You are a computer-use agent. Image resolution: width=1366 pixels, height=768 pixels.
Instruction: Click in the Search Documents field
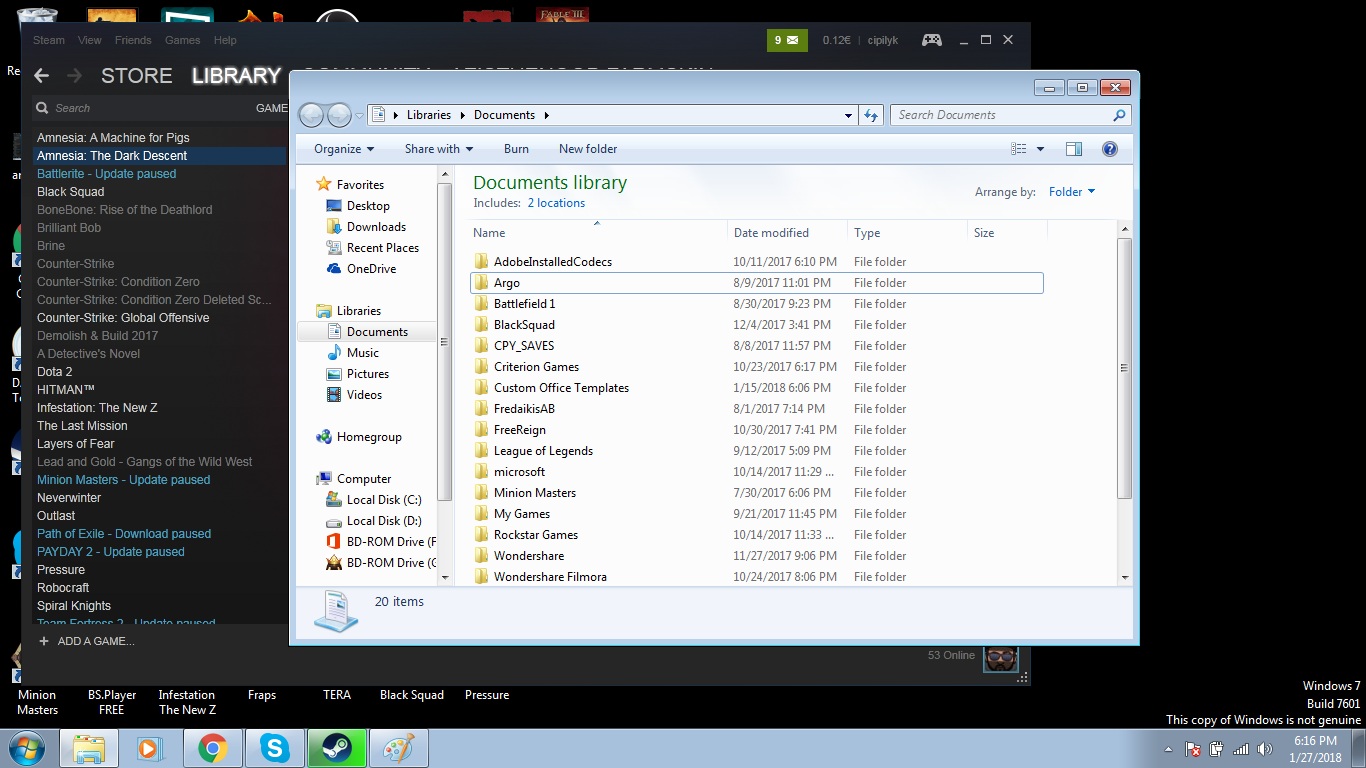(x=1000, y=115)
